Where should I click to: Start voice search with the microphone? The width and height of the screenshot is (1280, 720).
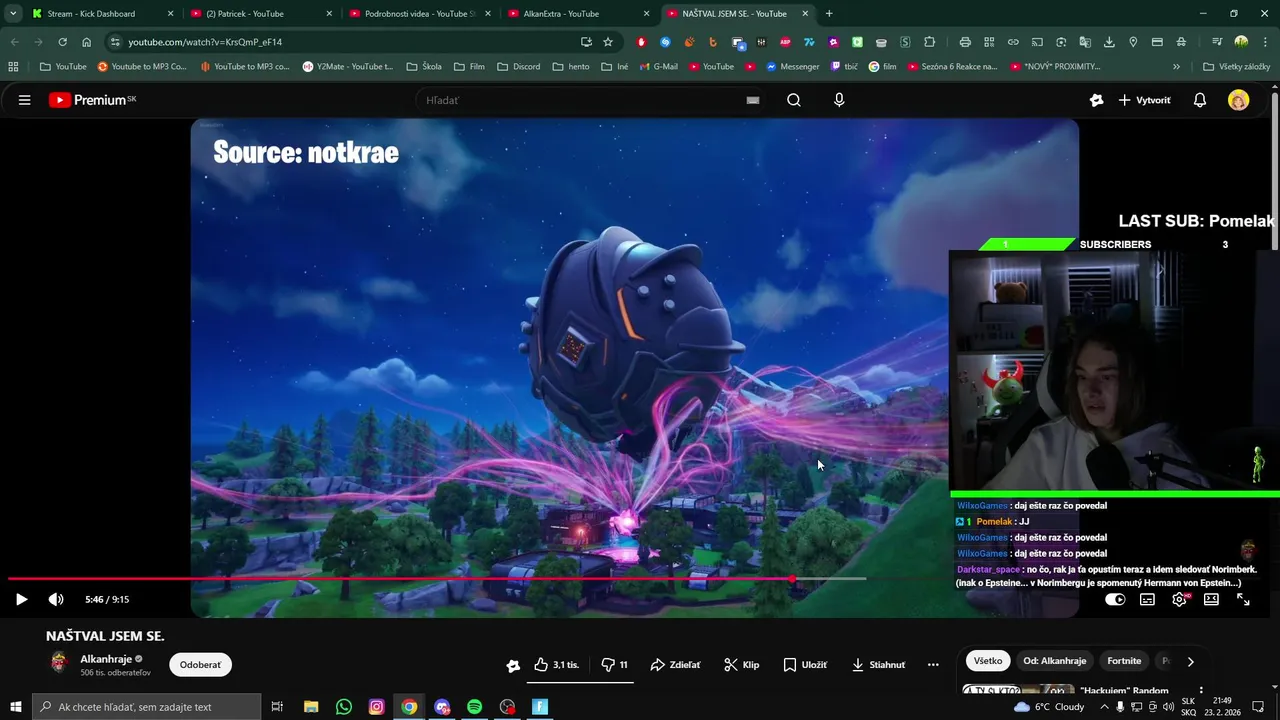pyautogui.click(x=839, y=100)
